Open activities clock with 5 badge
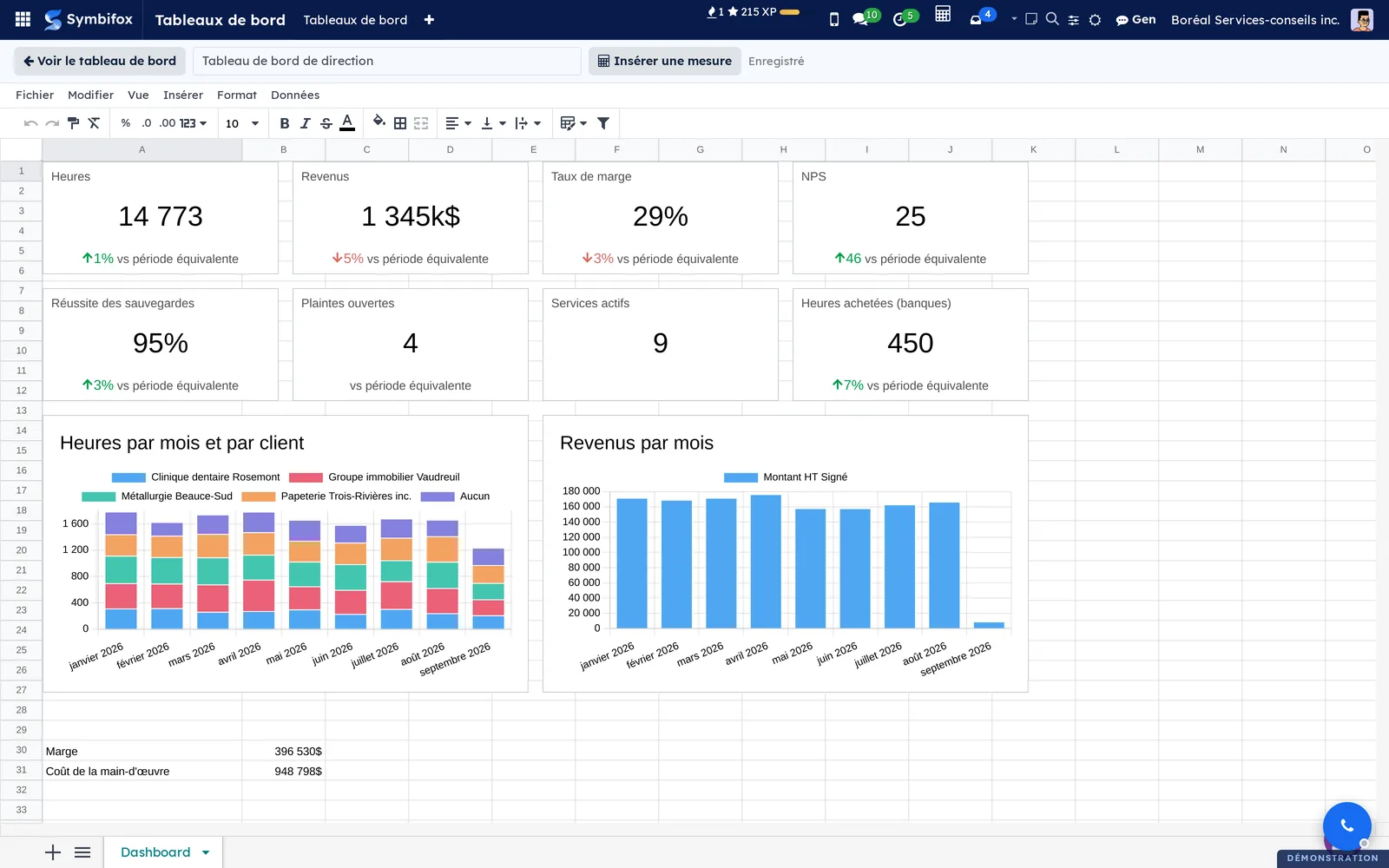 [905, 18]
